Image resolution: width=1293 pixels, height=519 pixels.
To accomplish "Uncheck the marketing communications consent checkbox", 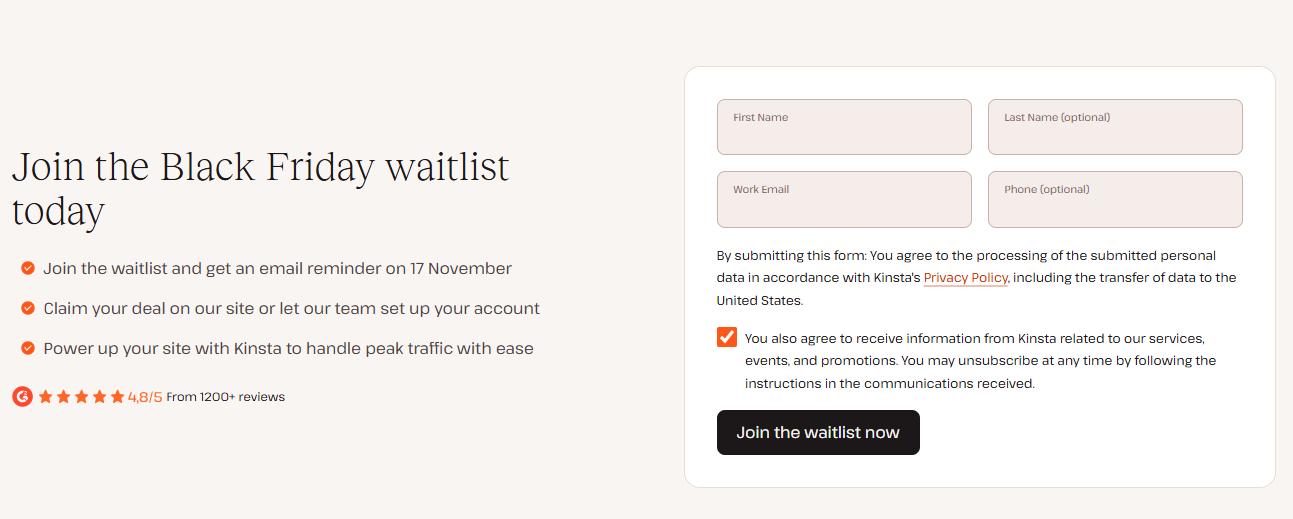I will coord(727,337).
